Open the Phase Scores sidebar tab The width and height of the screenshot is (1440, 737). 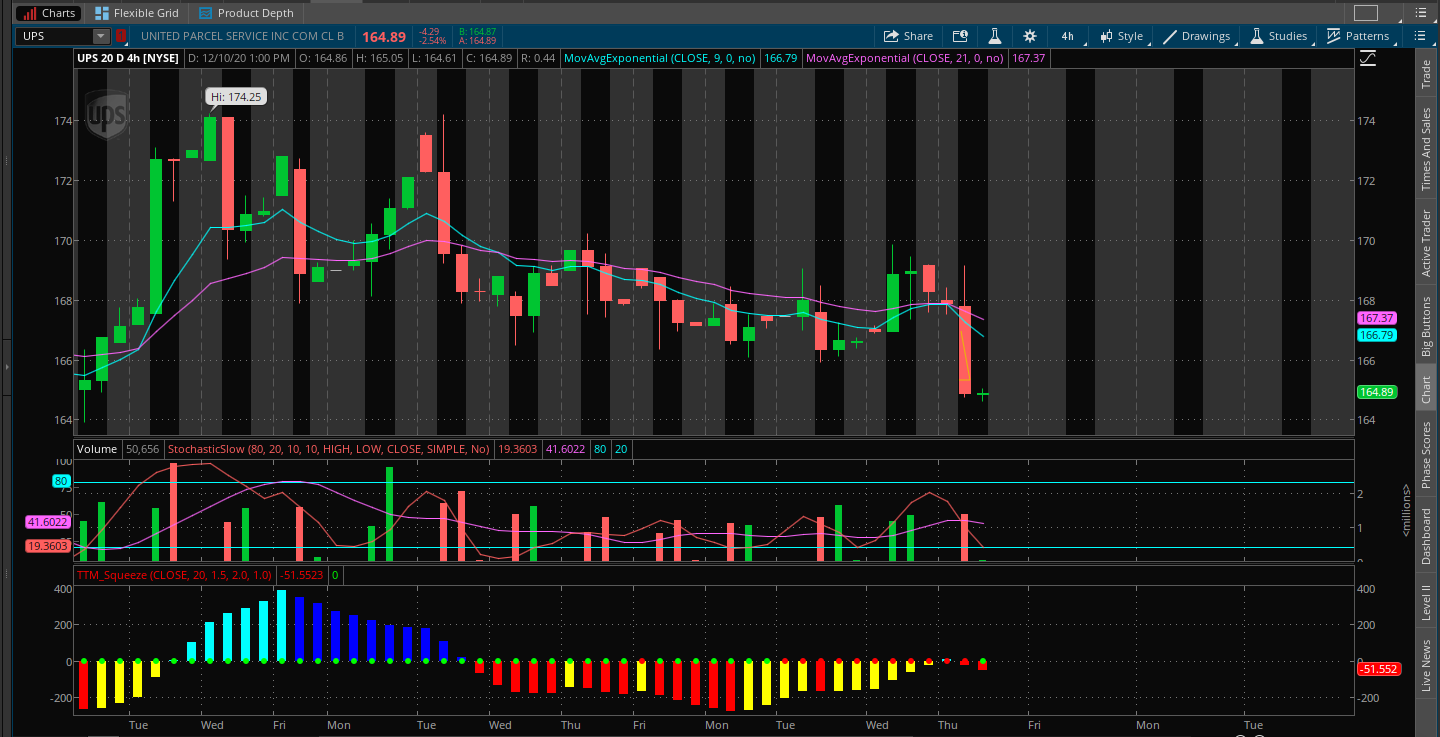1426,454
